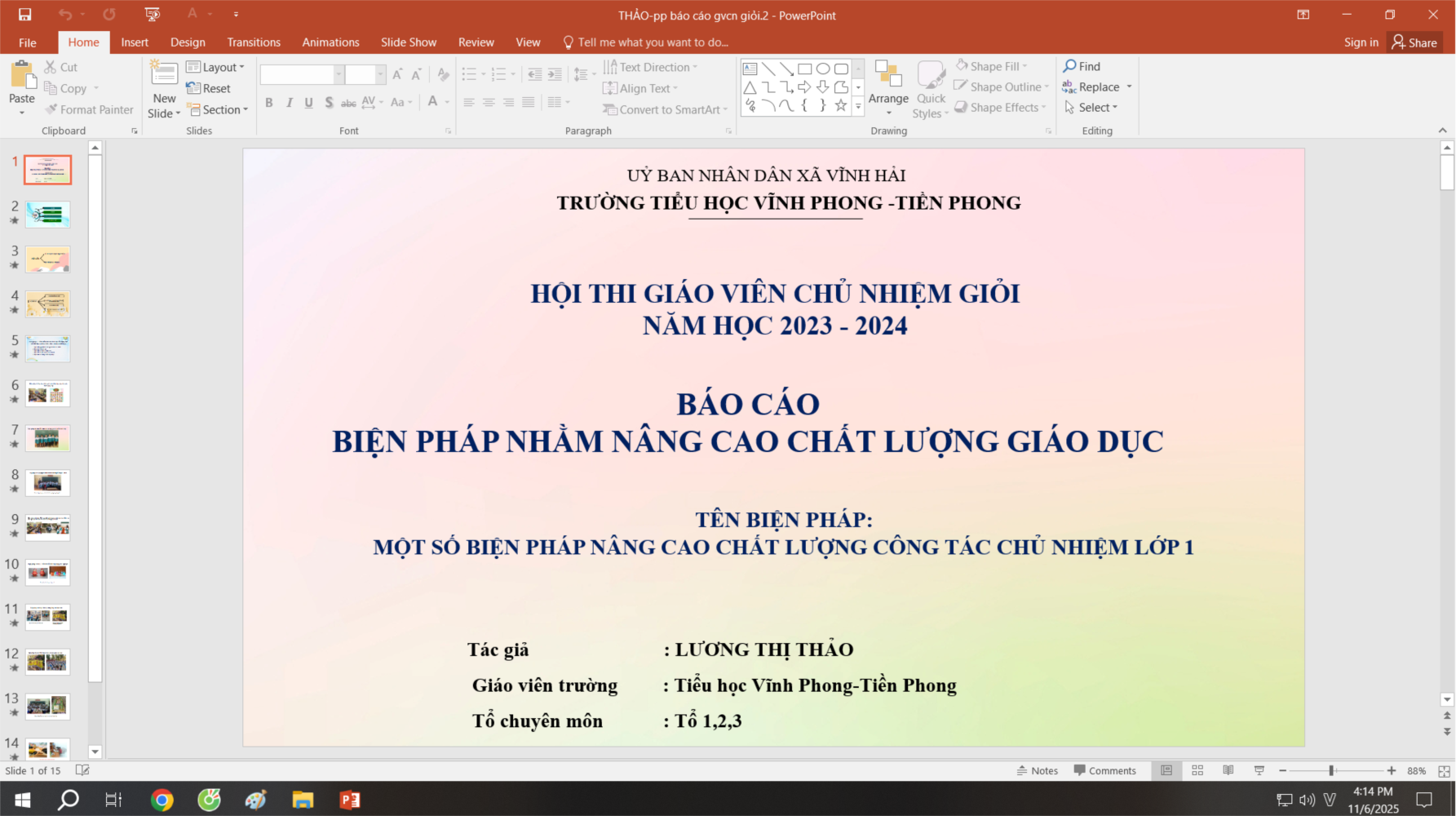
Task: Click the zoom slider handle
Action: (1331, 770)
